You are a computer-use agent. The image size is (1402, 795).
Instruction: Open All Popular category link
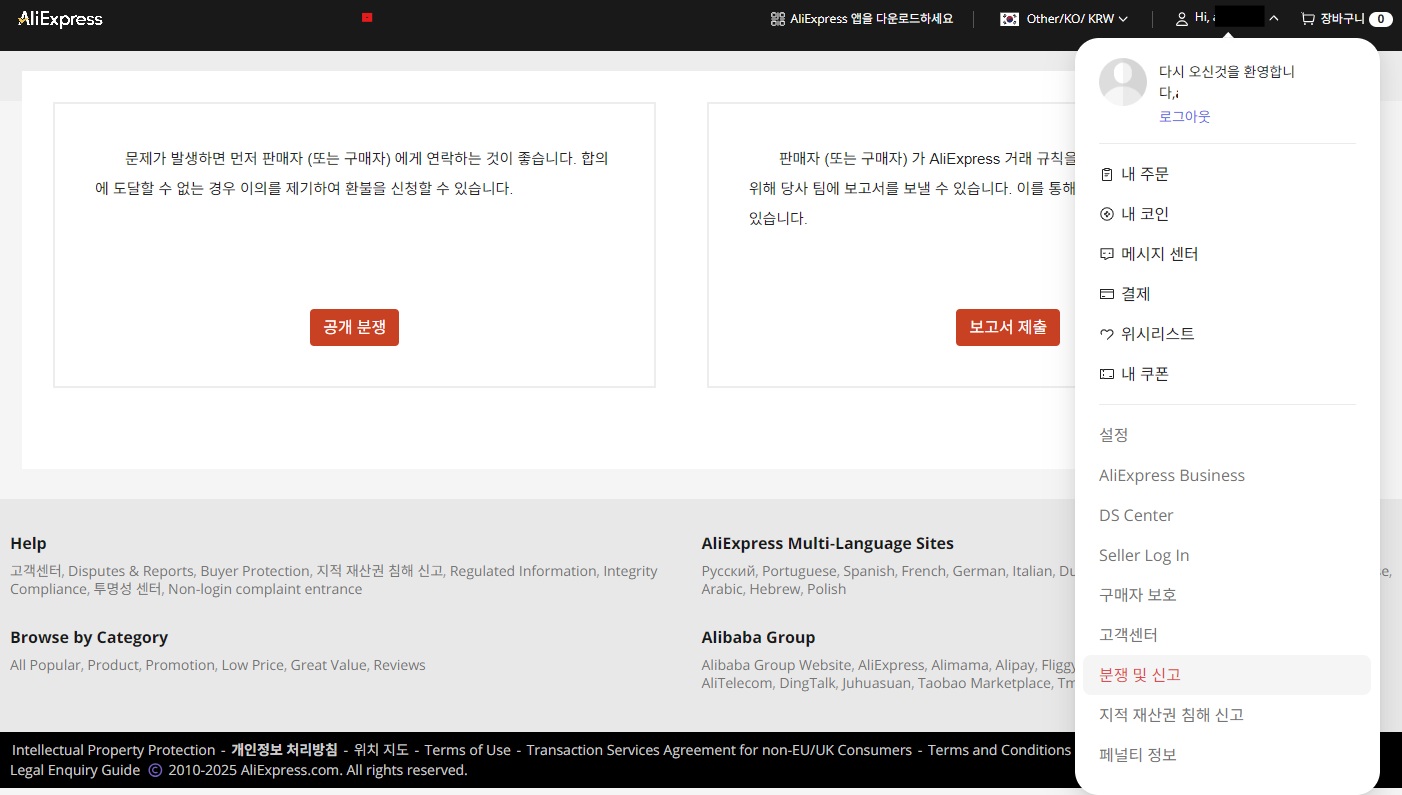pyautogui.click(x=46, y=665)
